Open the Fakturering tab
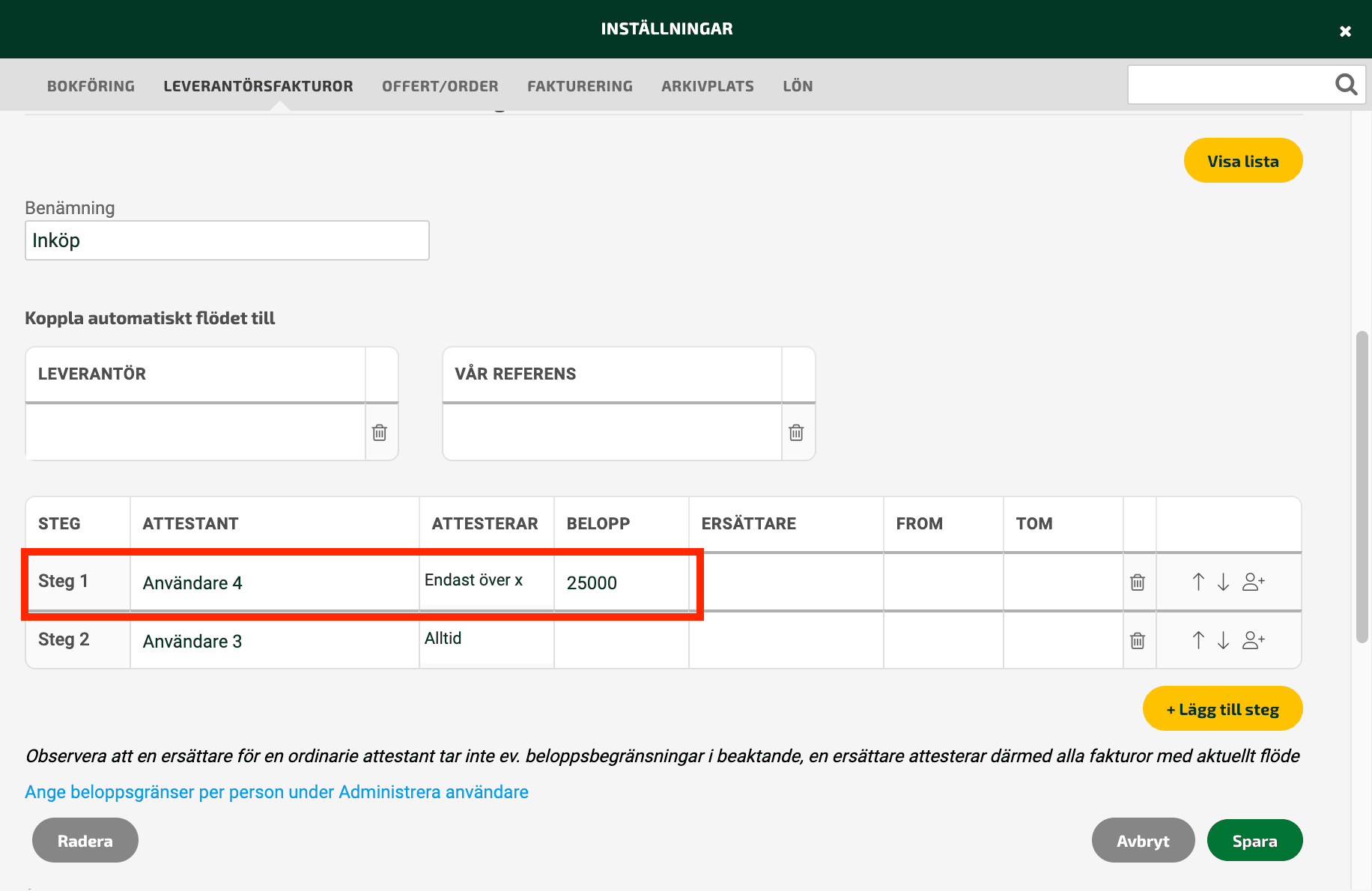1372x891 pixels. (x=580, y=86)
